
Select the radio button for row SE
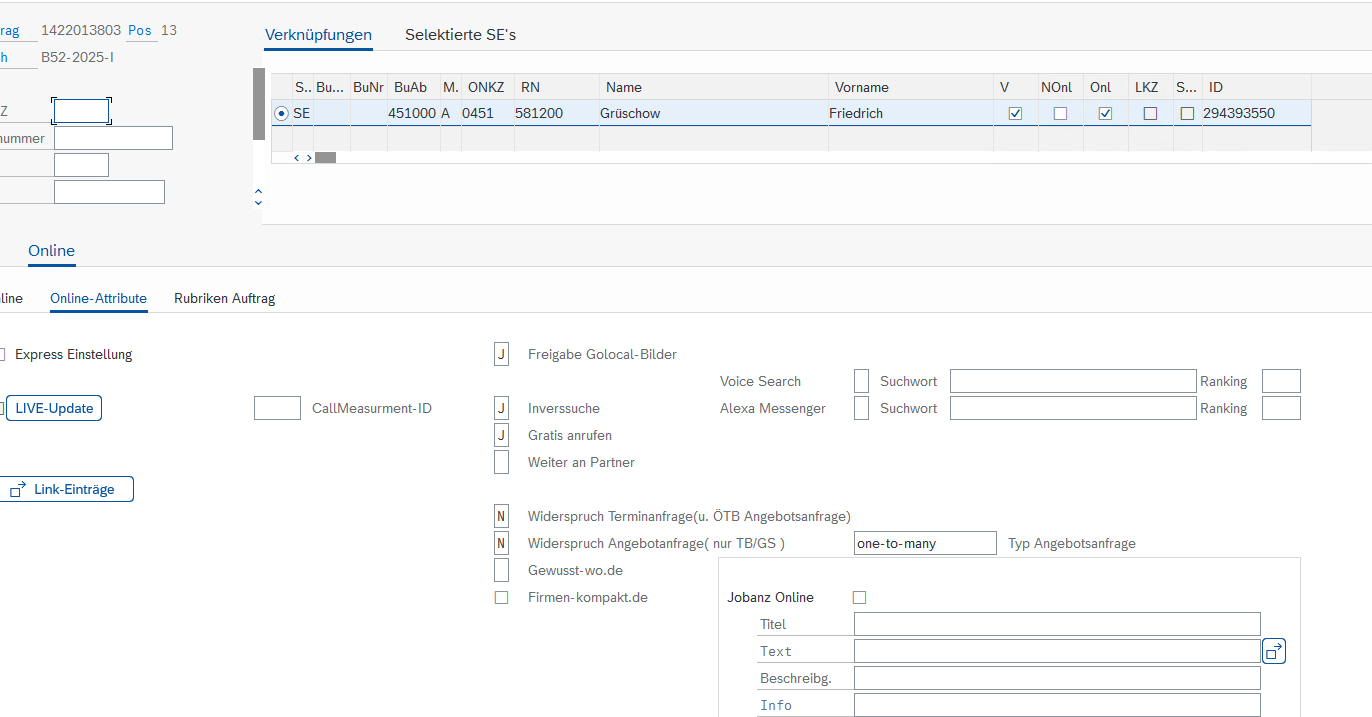281,114
